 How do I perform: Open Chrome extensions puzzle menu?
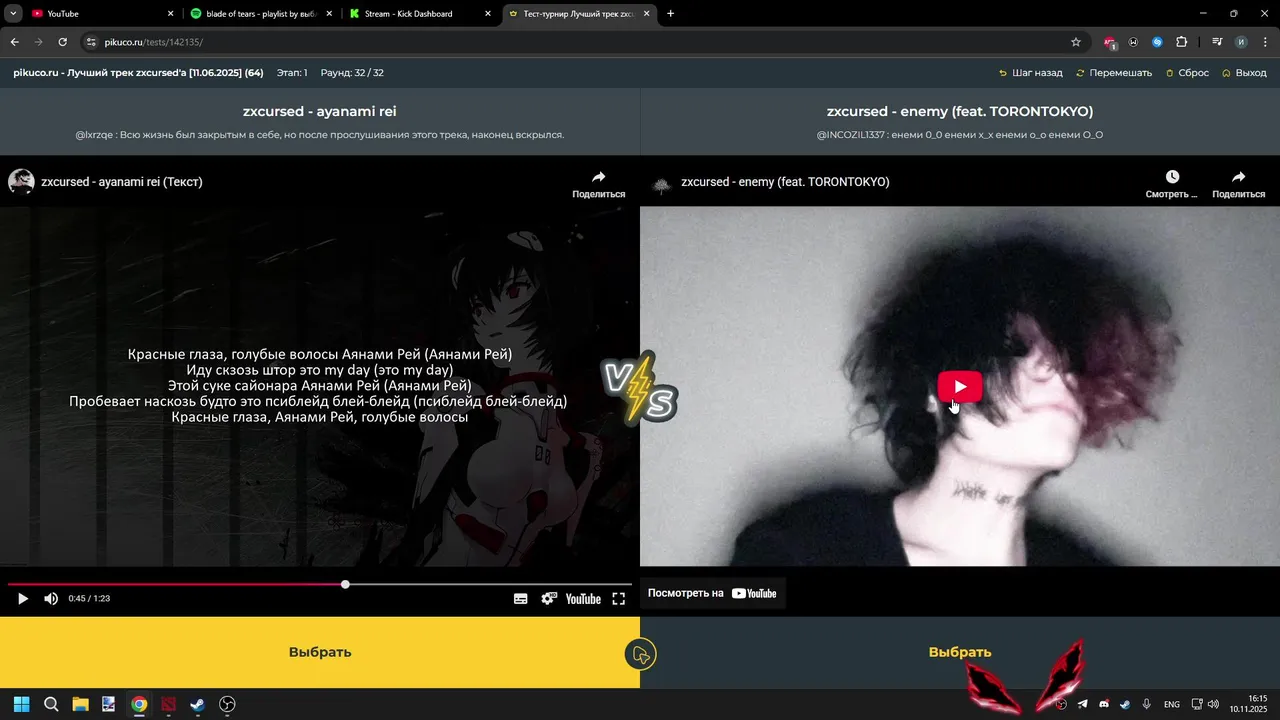[x=1181, y=42]
